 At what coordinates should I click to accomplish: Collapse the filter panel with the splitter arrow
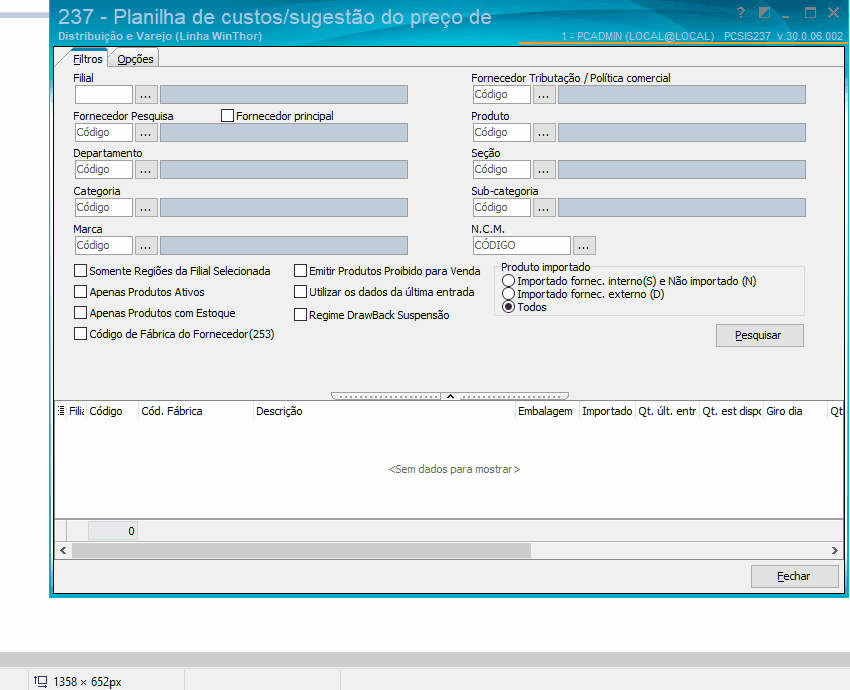click(x=450, y=396)
